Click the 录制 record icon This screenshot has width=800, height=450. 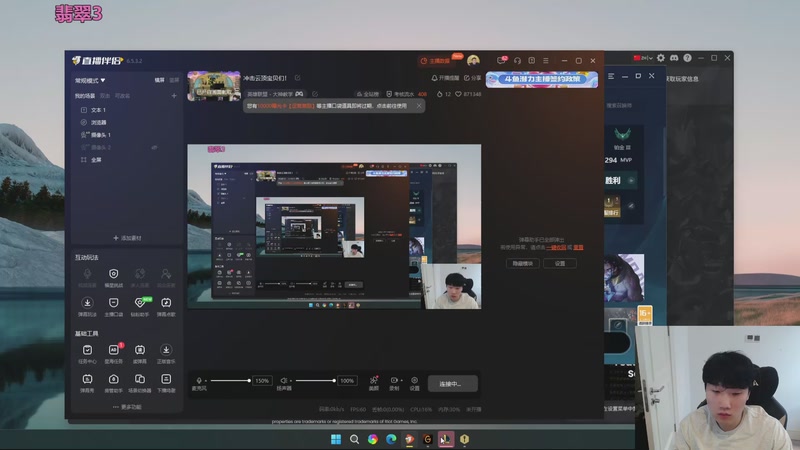tap(393, 380)
